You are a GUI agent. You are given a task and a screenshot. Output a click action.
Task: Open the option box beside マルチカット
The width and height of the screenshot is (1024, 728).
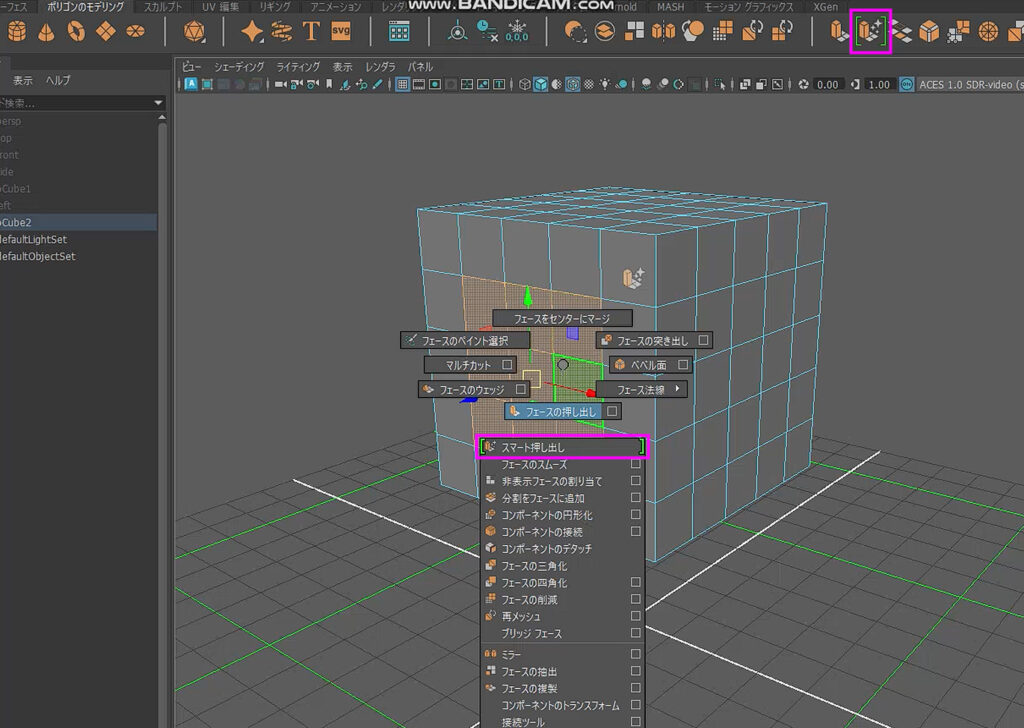(507, 364)
